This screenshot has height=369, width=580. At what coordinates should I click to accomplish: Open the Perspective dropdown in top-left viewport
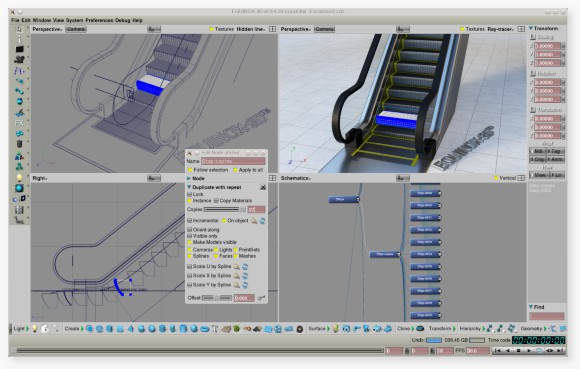47,29
